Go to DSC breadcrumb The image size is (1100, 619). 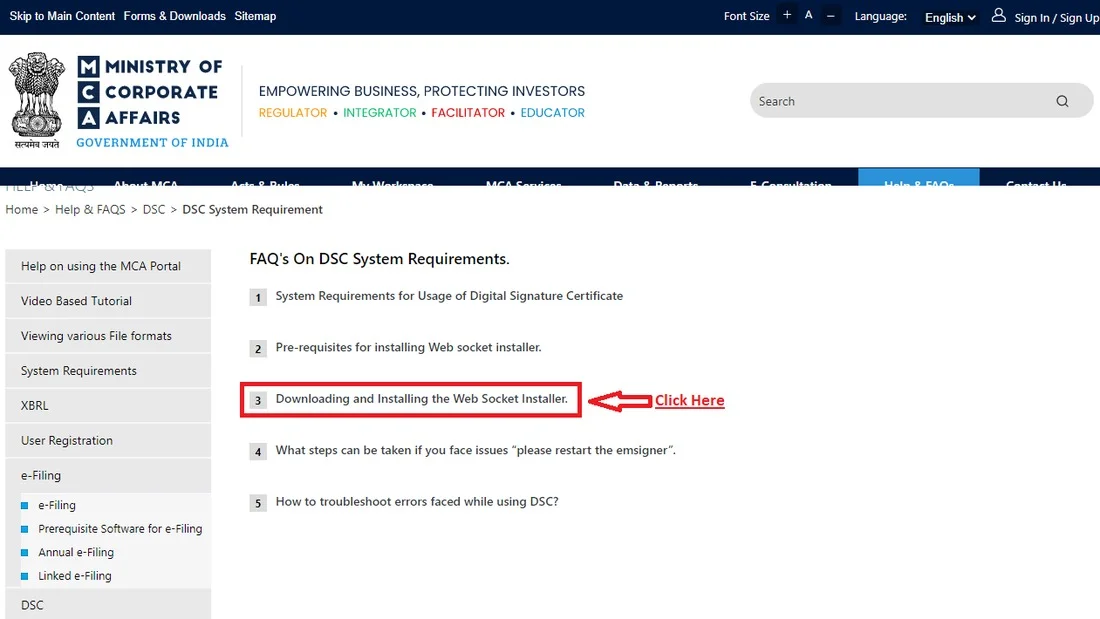pyautogui.click(x=154, y=209)
